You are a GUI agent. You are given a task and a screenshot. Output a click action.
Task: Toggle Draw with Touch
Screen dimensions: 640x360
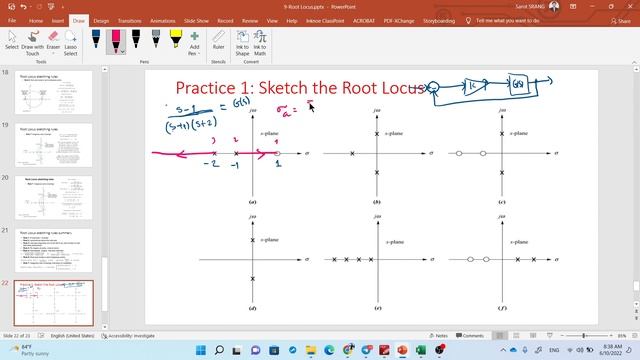33,43
